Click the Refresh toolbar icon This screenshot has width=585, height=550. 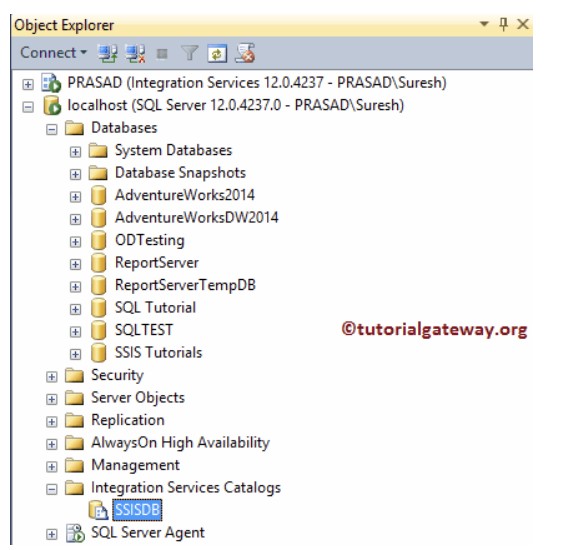point(217,53)
